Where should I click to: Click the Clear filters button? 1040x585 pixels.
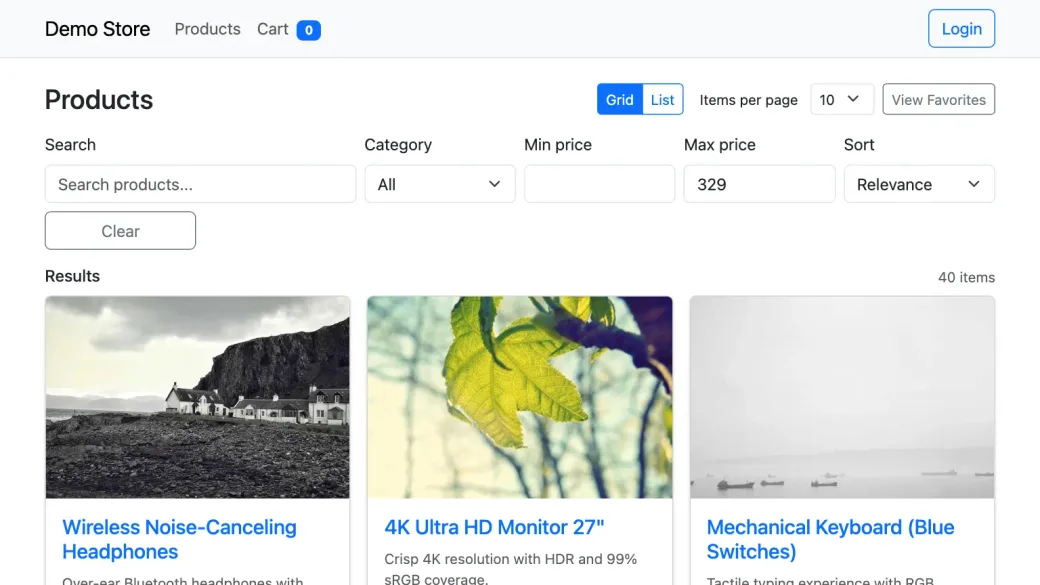point(120,231)
